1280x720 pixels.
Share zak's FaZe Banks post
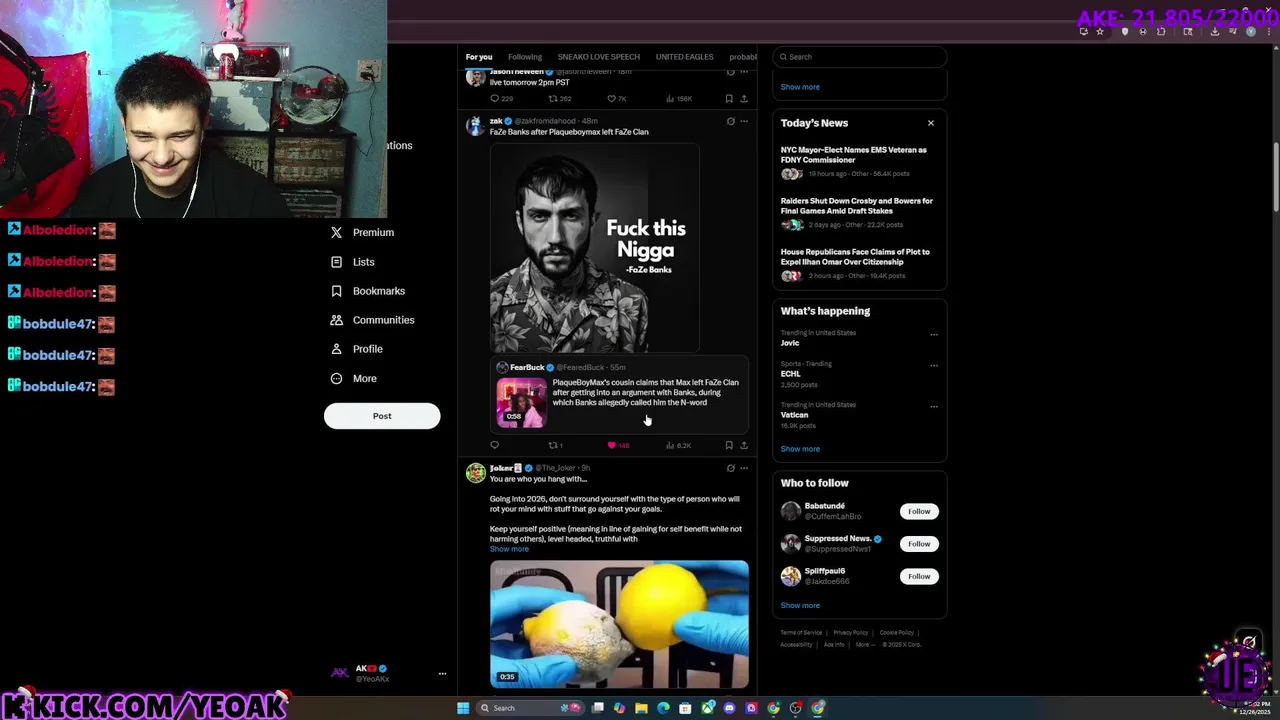tap(743, 445)
